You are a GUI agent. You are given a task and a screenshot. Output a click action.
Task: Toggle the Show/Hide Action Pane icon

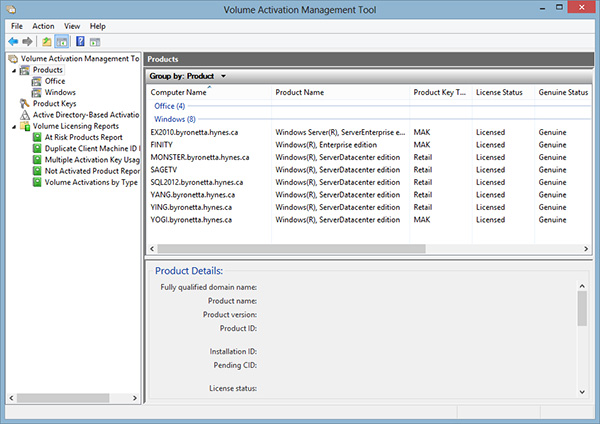pos(95,41)
